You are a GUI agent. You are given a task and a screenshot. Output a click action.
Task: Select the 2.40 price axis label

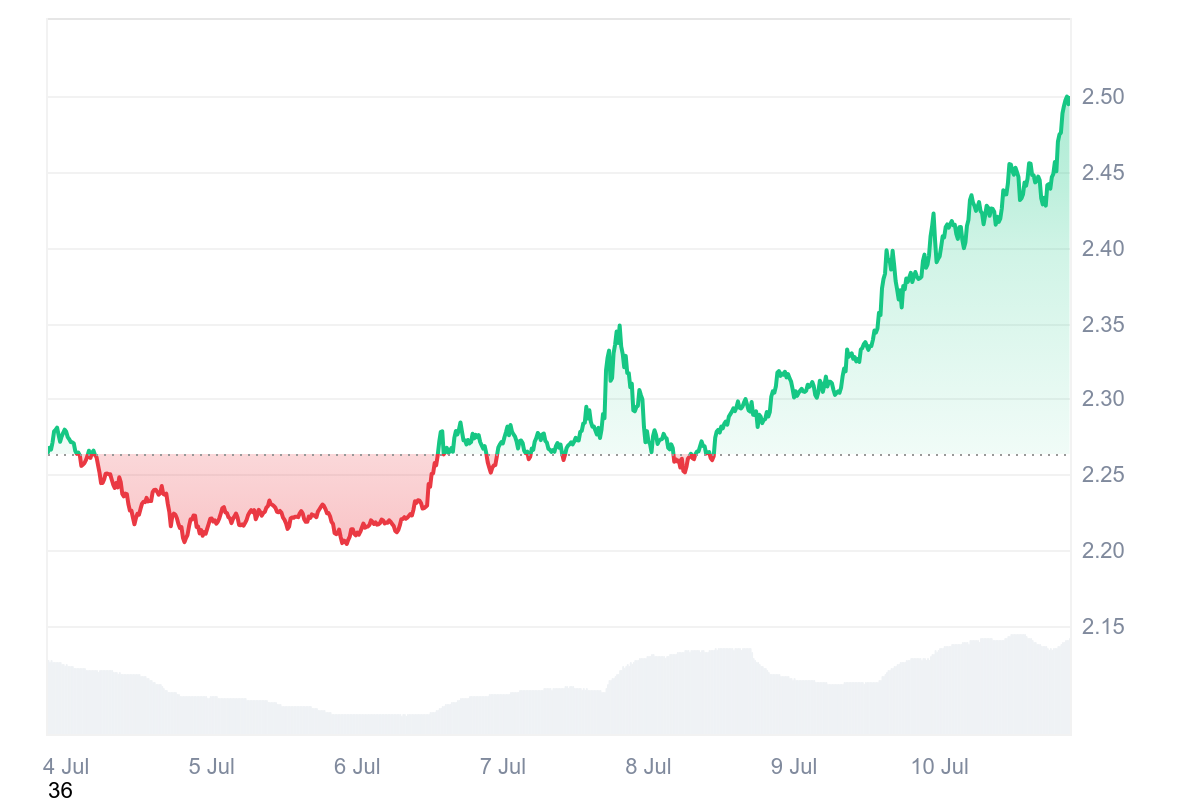point(1102,249)
